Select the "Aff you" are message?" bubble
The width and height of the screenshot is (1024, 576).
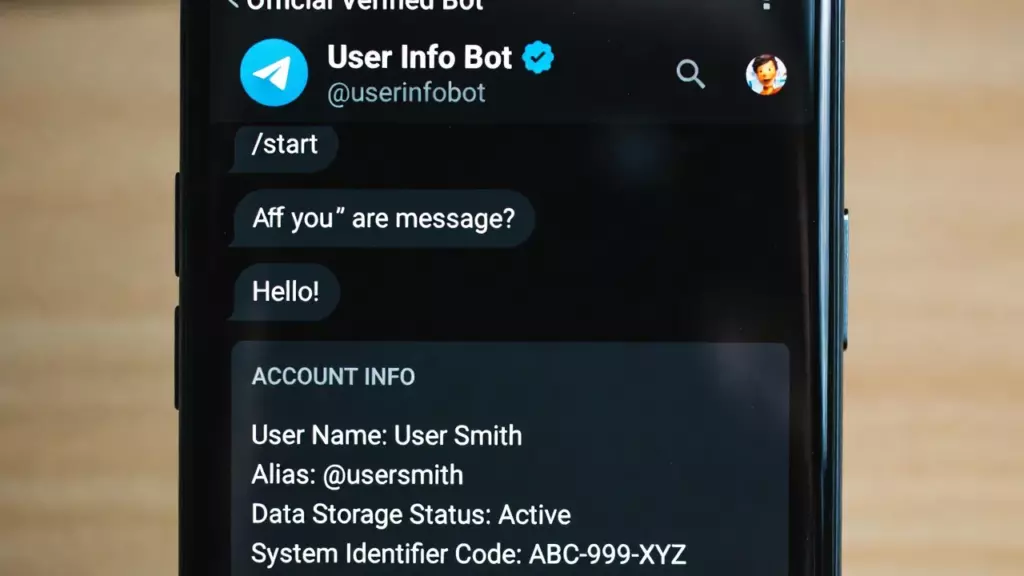coord(384,219)
